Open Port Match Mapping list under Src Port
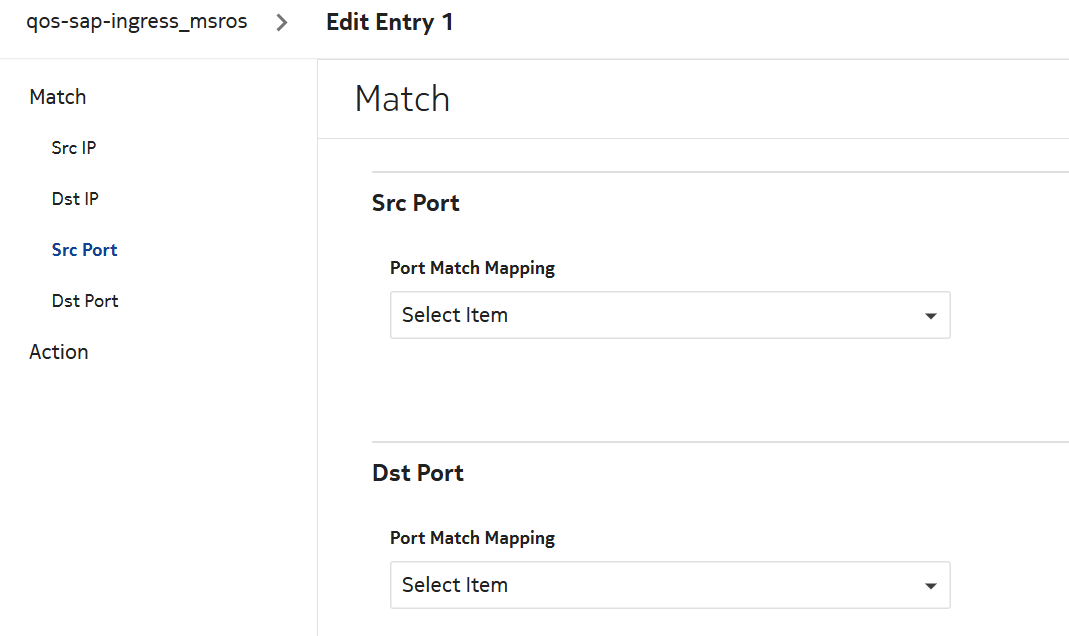This screenshot has width=1069, height=636. click(669, 315)
